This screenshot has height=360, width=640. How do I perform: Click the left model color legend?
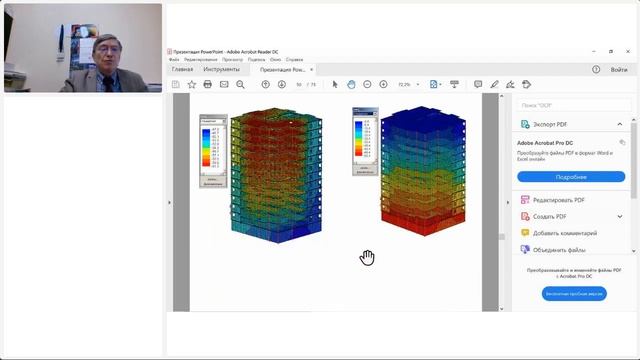[213, 151]
